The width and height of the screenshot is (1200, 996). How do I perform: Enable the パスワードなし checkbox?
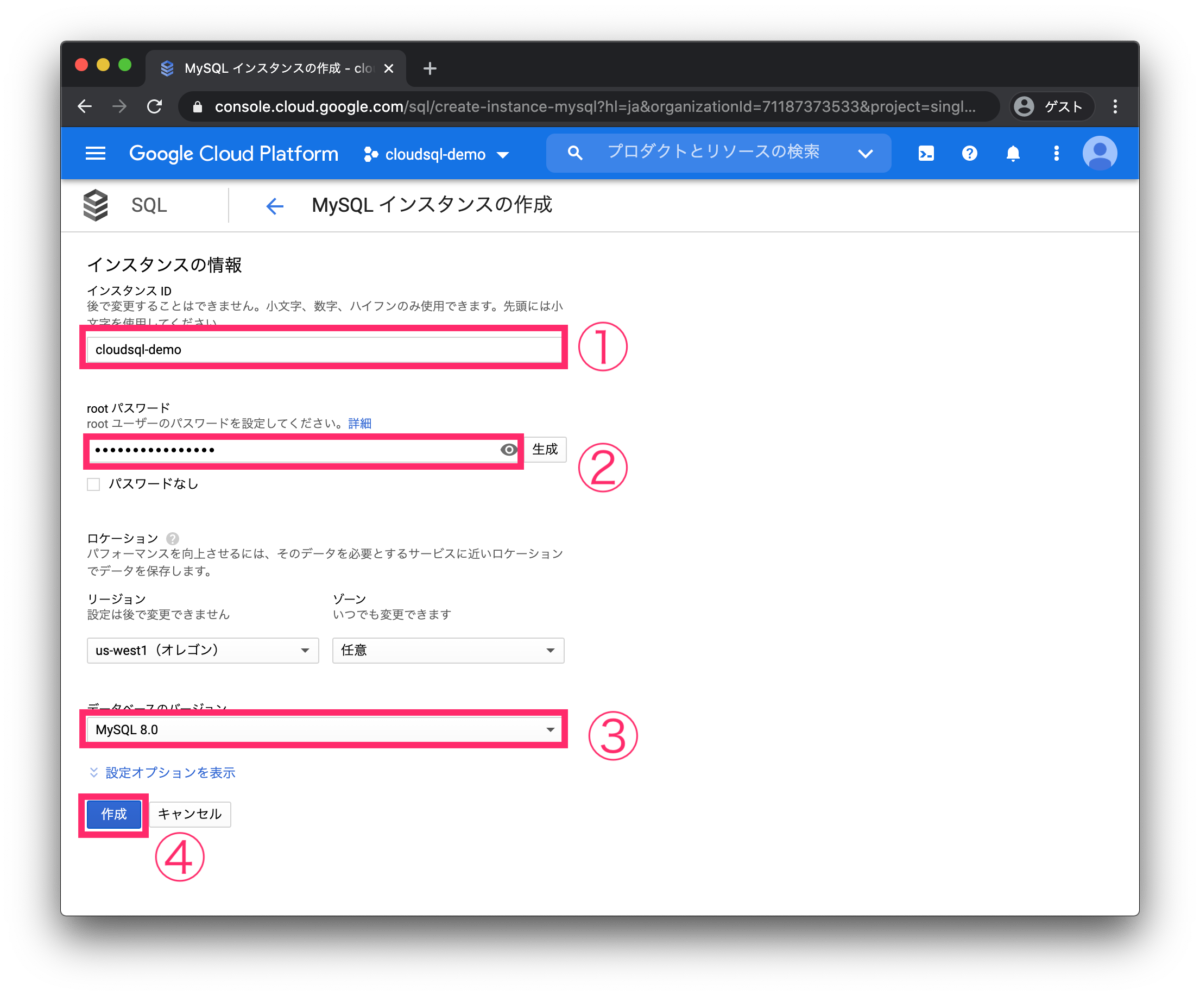click(x=93, y=484)
